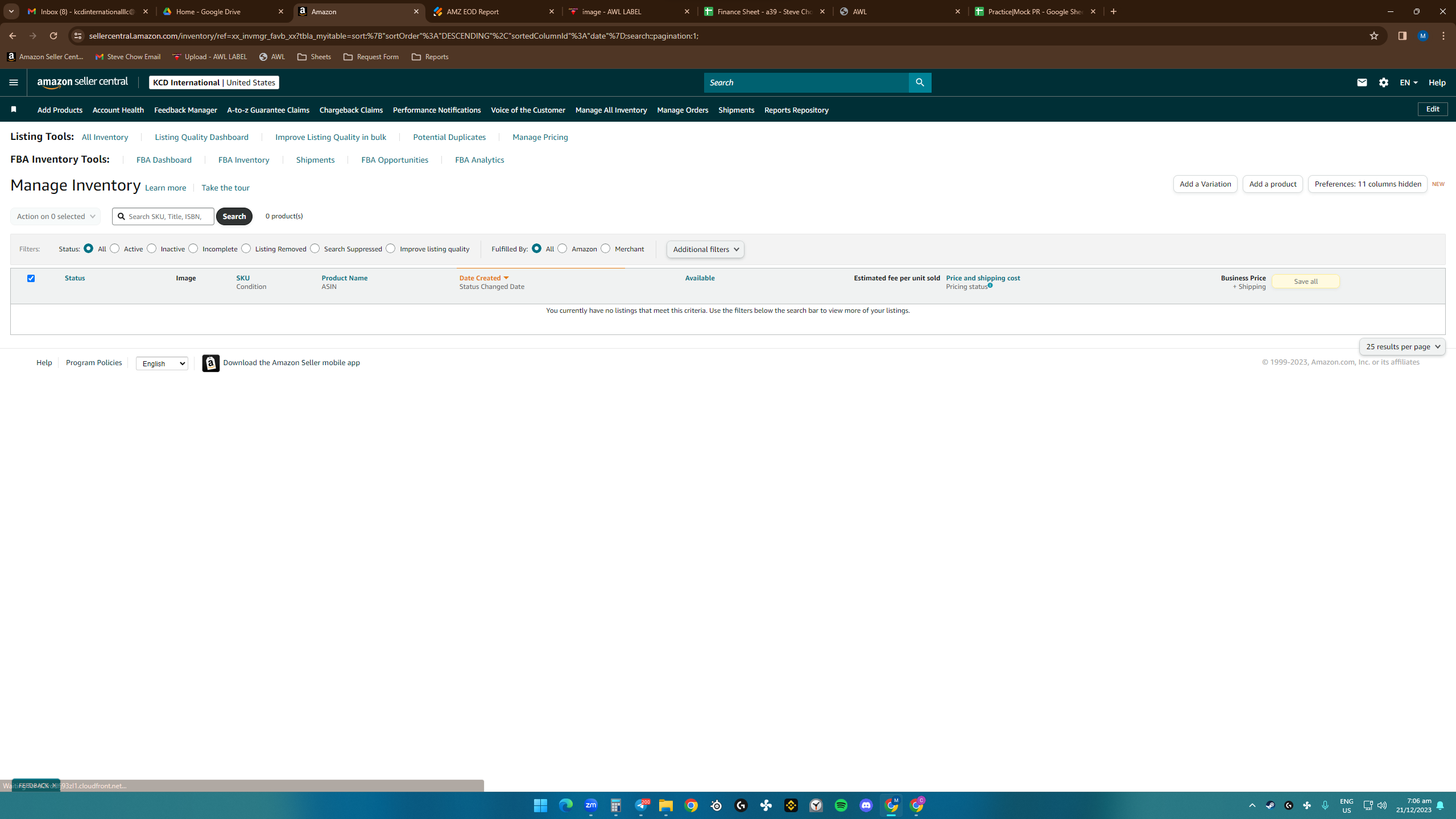Open the English language selector in footer
Screen dimensions: 1456x819
pos(162,363)
